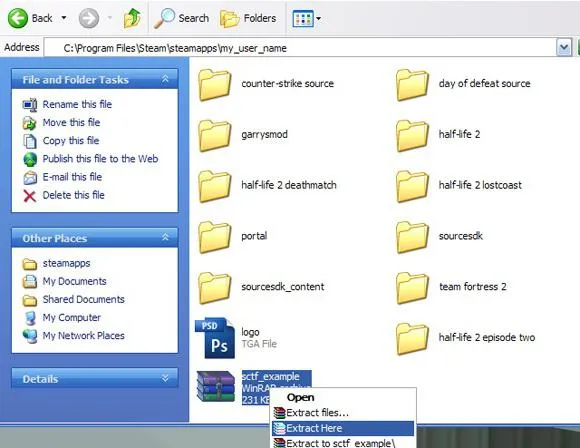
Task: Go to steamapps in Other Places
Action: point(67,263)
